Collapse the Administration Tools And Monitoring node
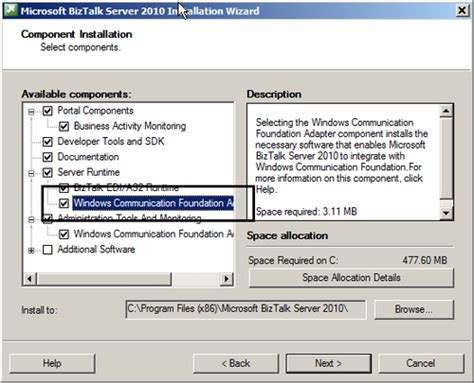 (x=31, y=219)
